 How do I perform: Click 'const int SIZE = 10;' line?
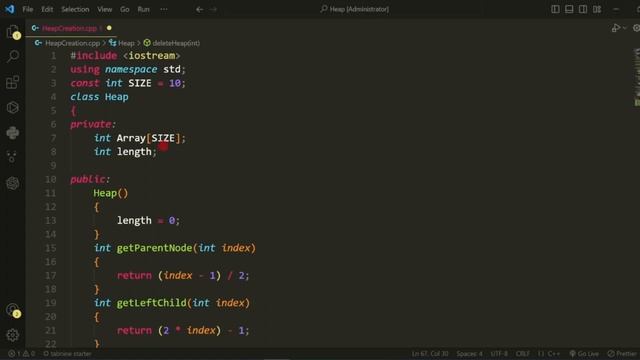128,83
